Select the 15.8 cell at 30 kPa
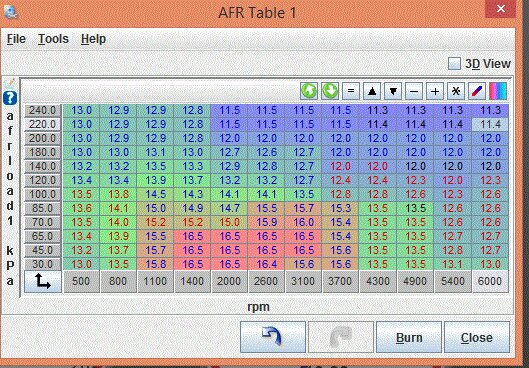 click(x=155, y=264)
